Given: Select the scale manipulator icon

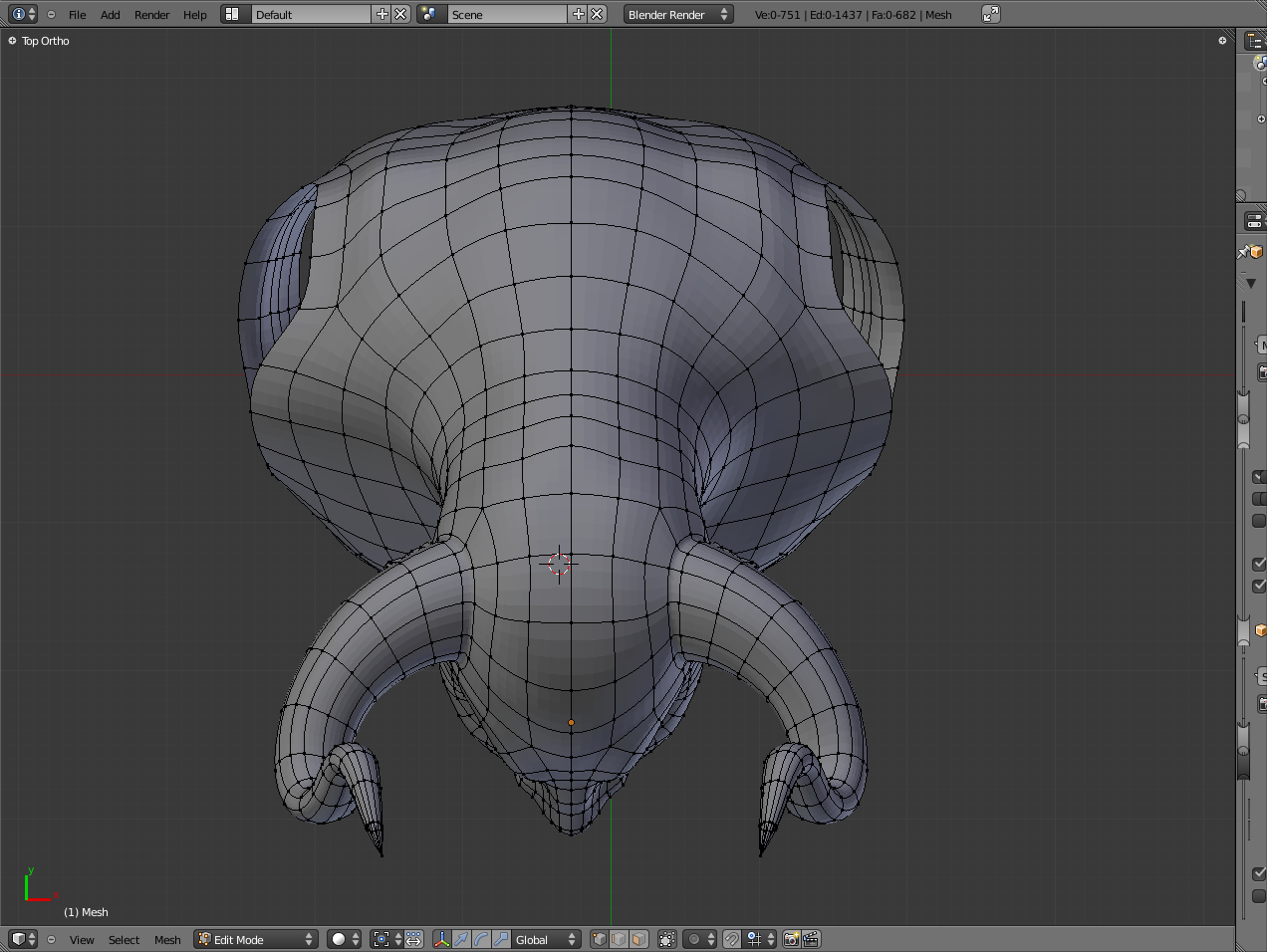Looking at the screenshot, I should [501, 939].
